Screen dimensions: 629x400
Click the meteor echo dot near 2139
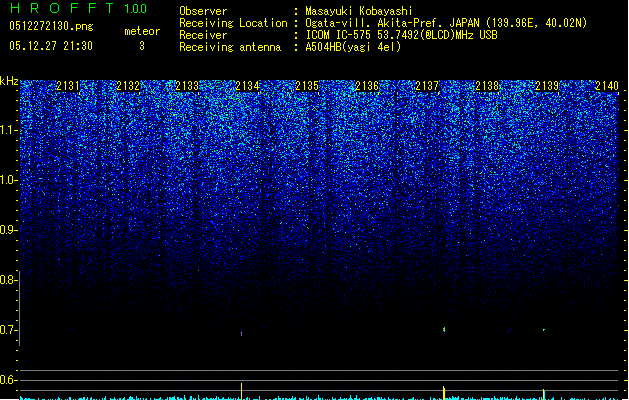tap(544, 330)
